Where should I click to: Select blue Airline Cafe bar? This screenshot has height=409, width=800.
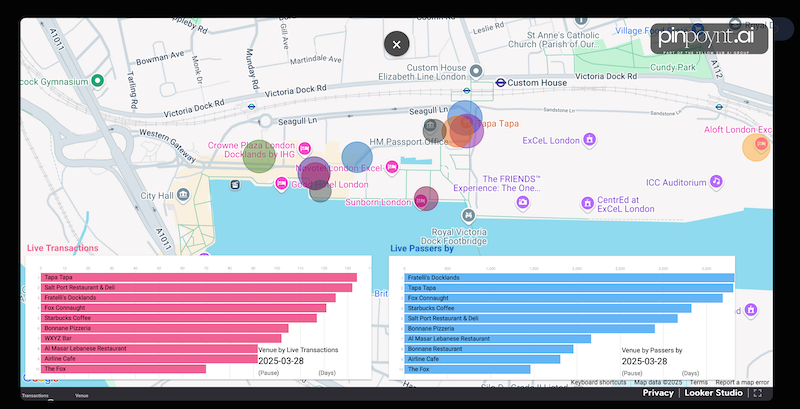482,359
